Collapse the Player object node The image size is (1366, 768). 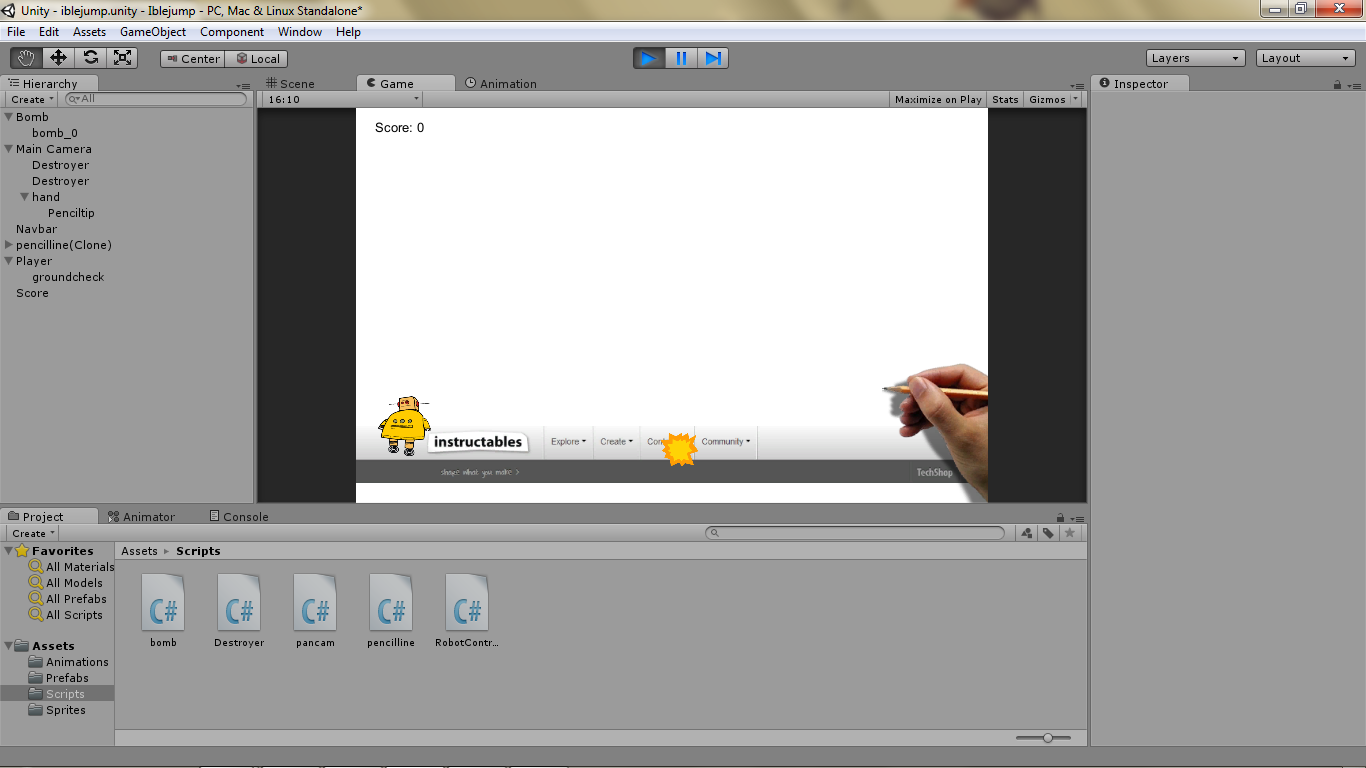coord(8,261)
